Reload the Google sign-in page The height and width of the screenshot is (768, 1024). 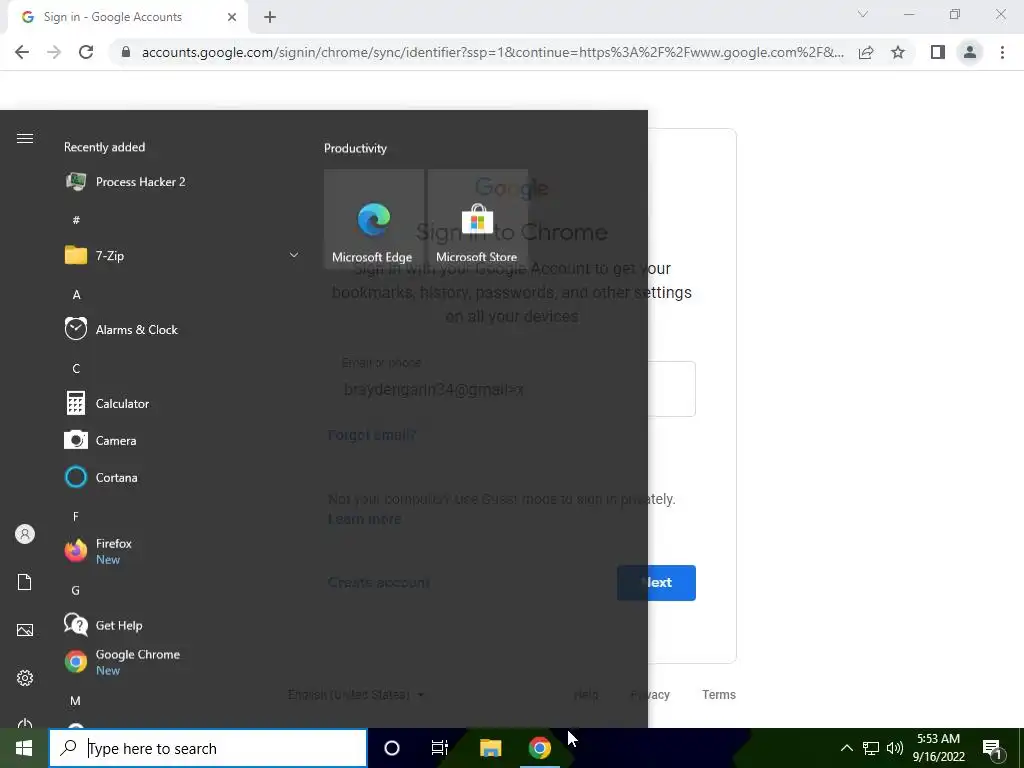tap(86, 52)
